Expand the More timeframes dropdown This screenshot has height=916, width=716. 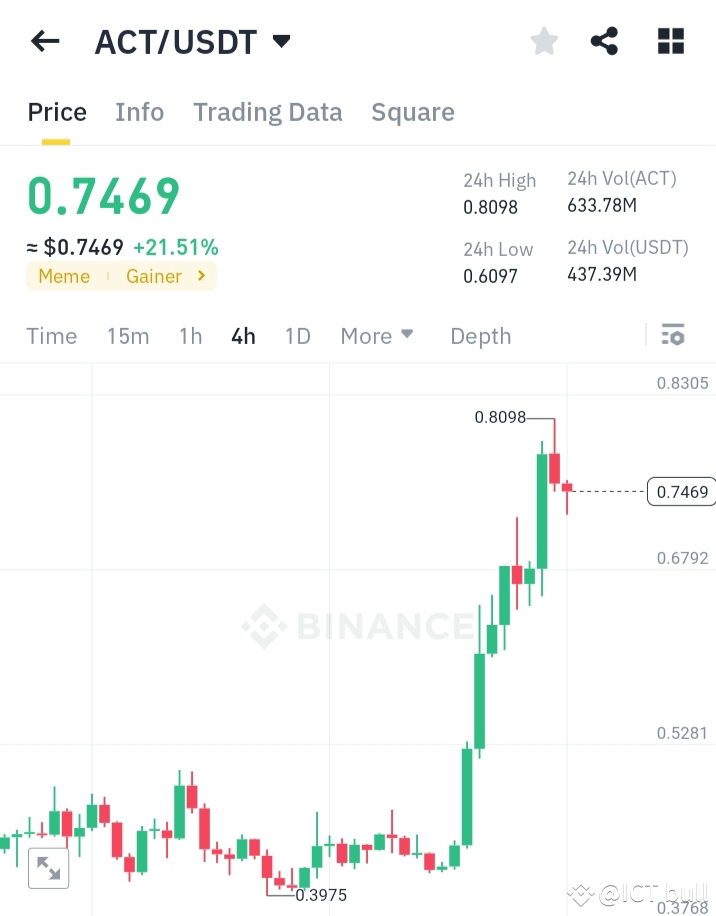point(377,336)
